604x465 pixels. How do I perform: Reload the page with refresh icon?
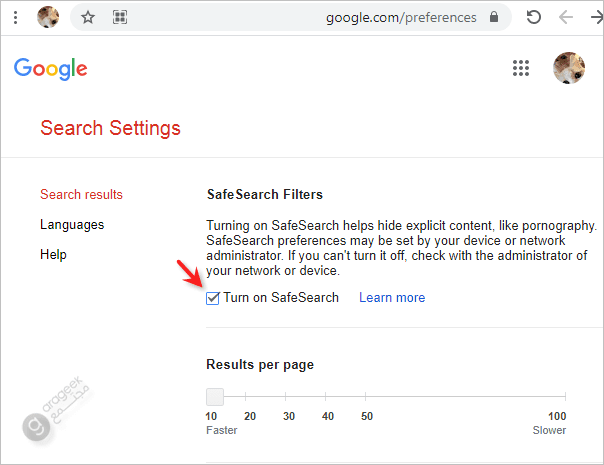click(534, 17)
